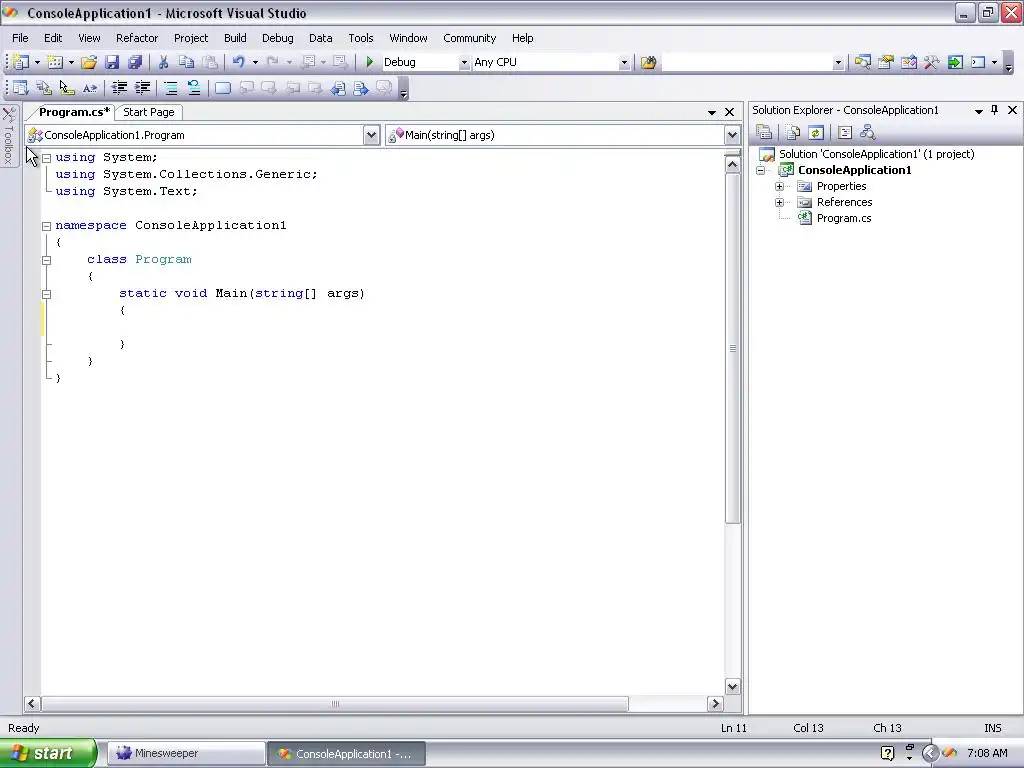
Task: Refresh the Solution Explorer
Action: (x=816, y=133)
